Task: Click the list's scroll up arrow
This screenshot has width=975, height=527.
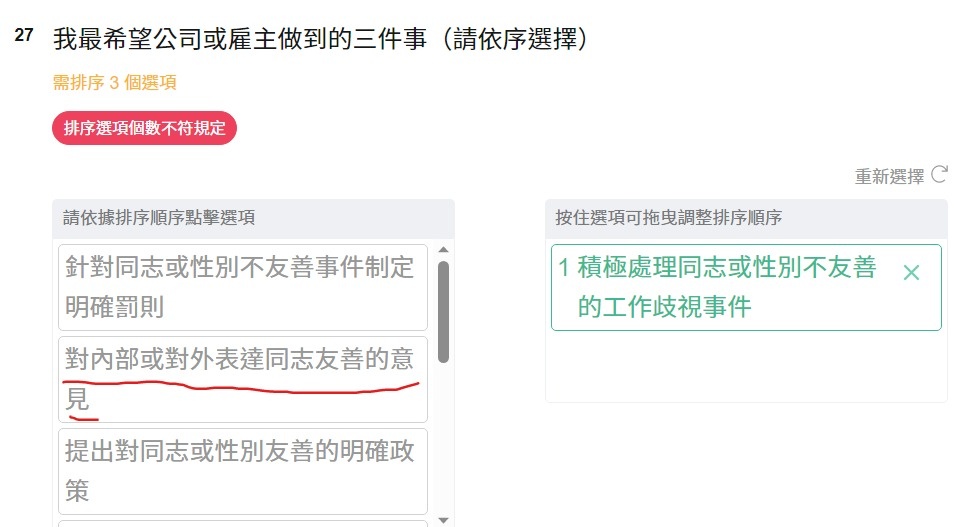Action: click(x=443, y=250)
